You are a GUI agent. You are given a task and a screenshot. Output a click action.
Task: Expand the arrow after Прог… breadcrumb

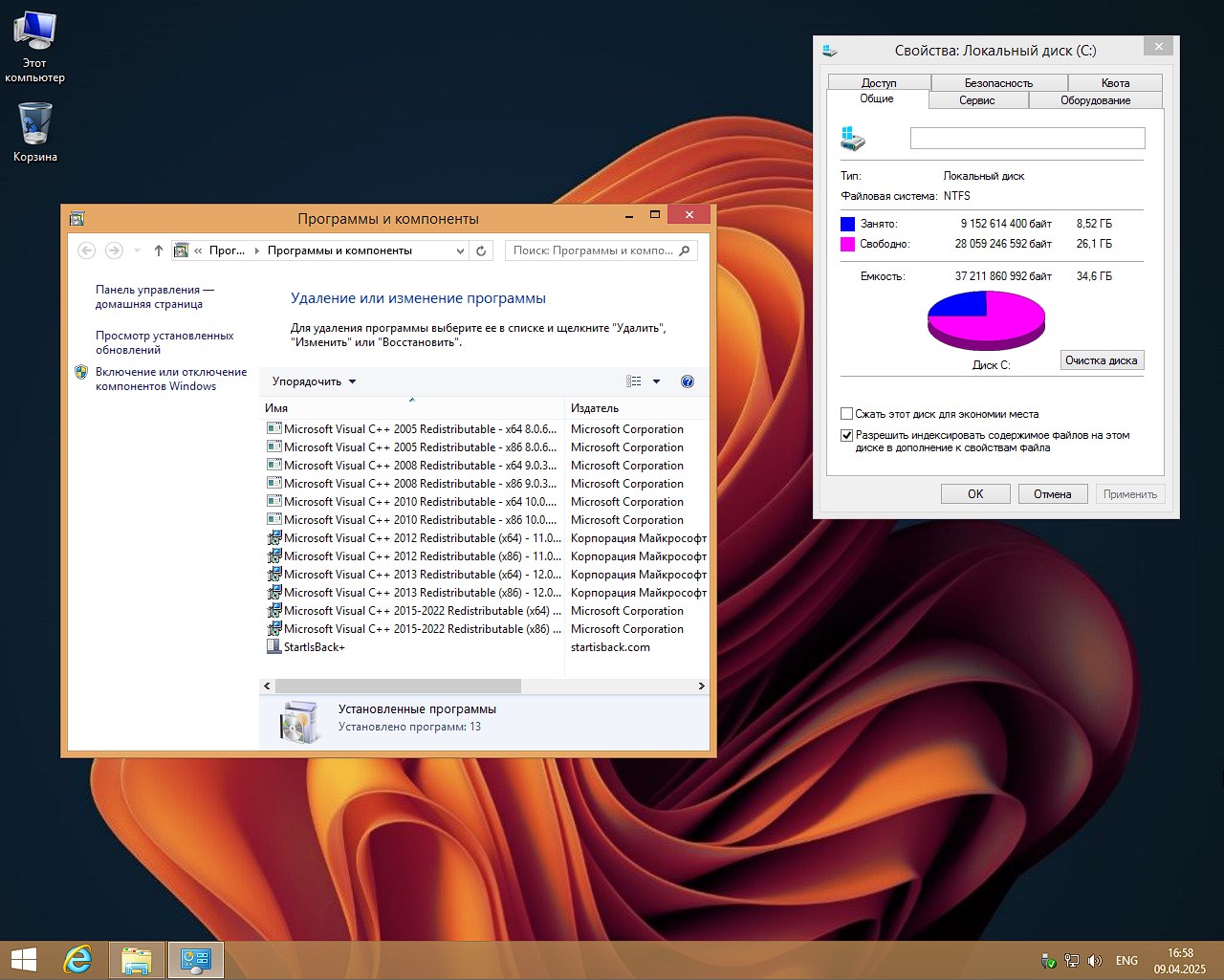coord(256,250)
